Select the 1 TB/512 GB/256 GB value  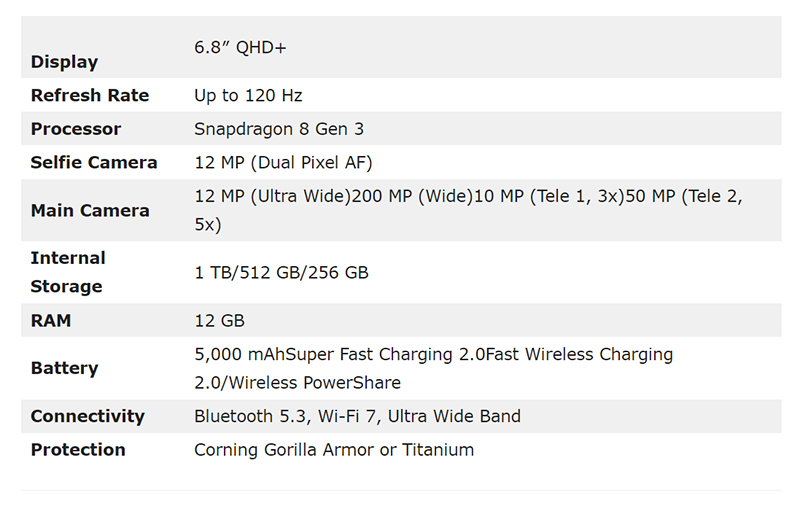click(x=281, y=272)
